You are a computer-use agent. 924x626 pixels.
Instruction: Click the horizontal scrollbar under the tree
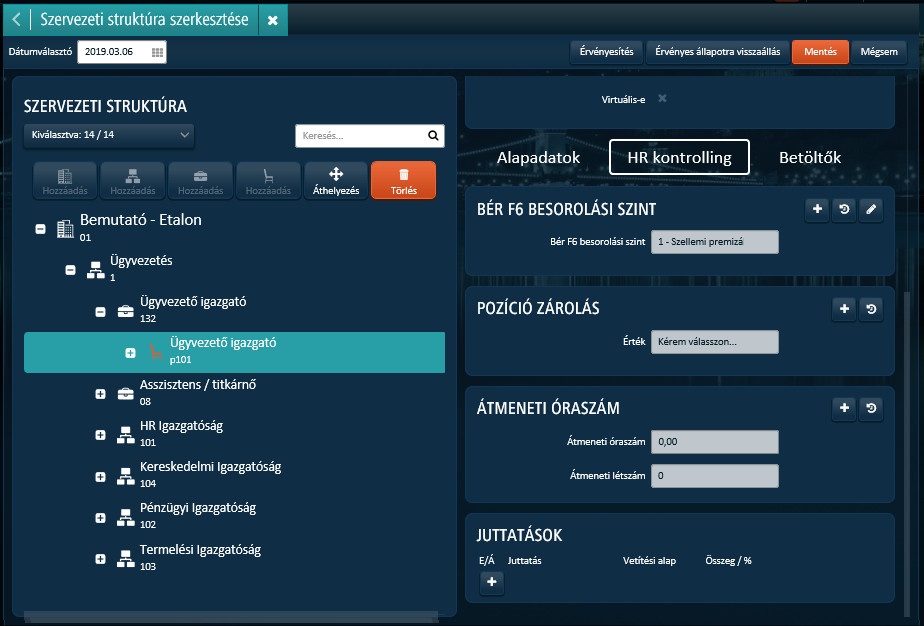pyautogui.click(x=231, y=617)
